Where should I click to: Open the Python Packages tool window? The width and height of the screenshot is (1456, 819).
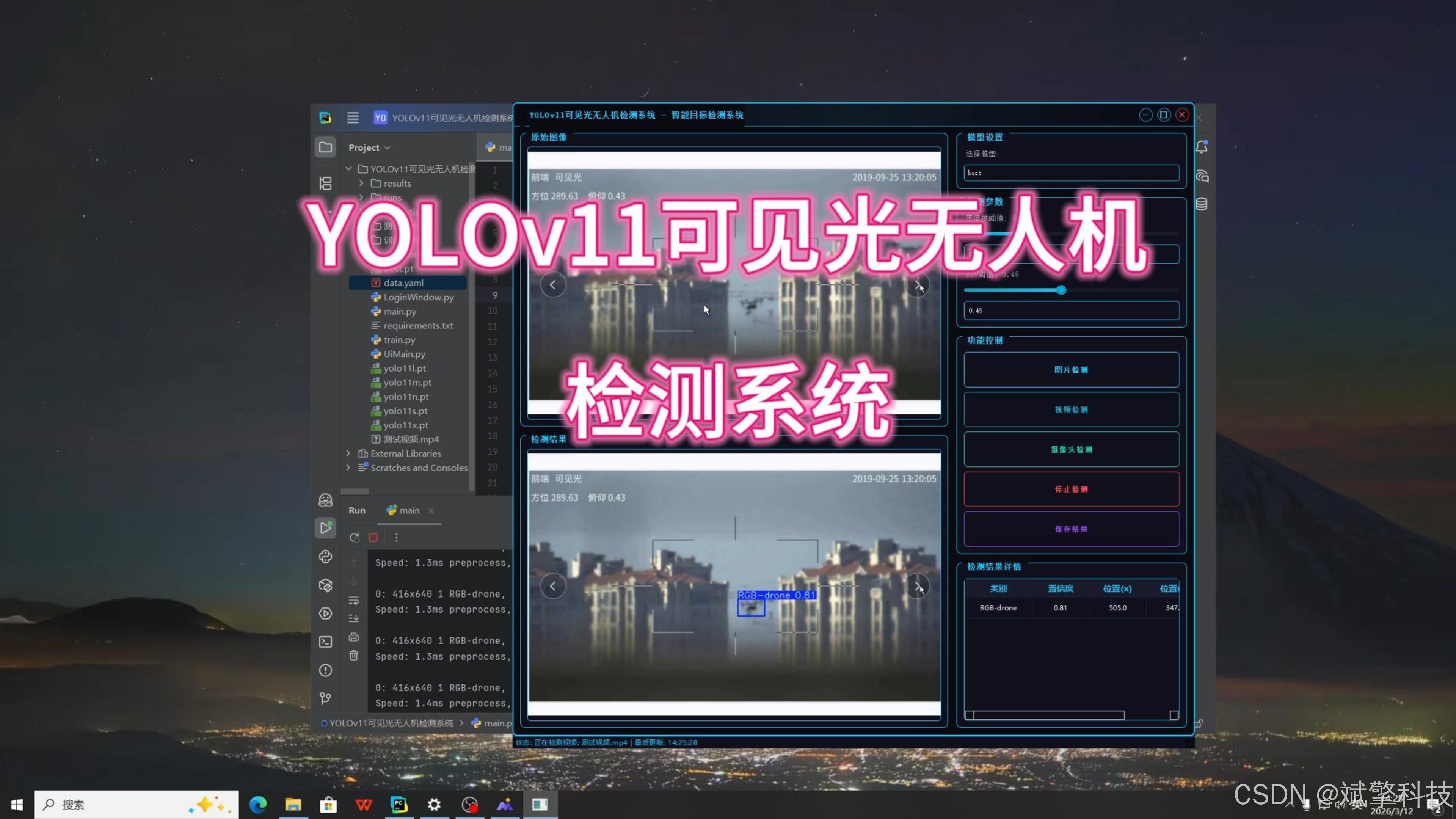326,585
